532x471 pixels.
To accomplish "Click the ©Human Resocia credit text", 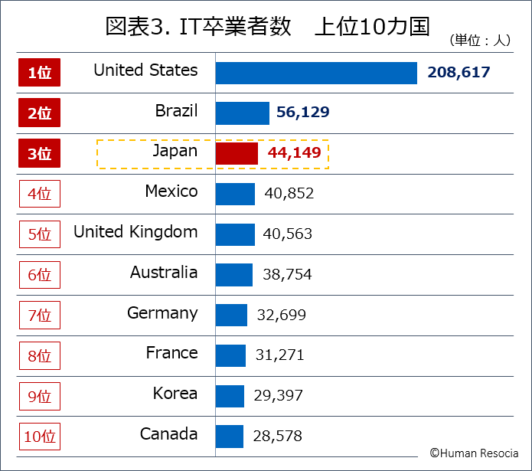I will (474, 453).
